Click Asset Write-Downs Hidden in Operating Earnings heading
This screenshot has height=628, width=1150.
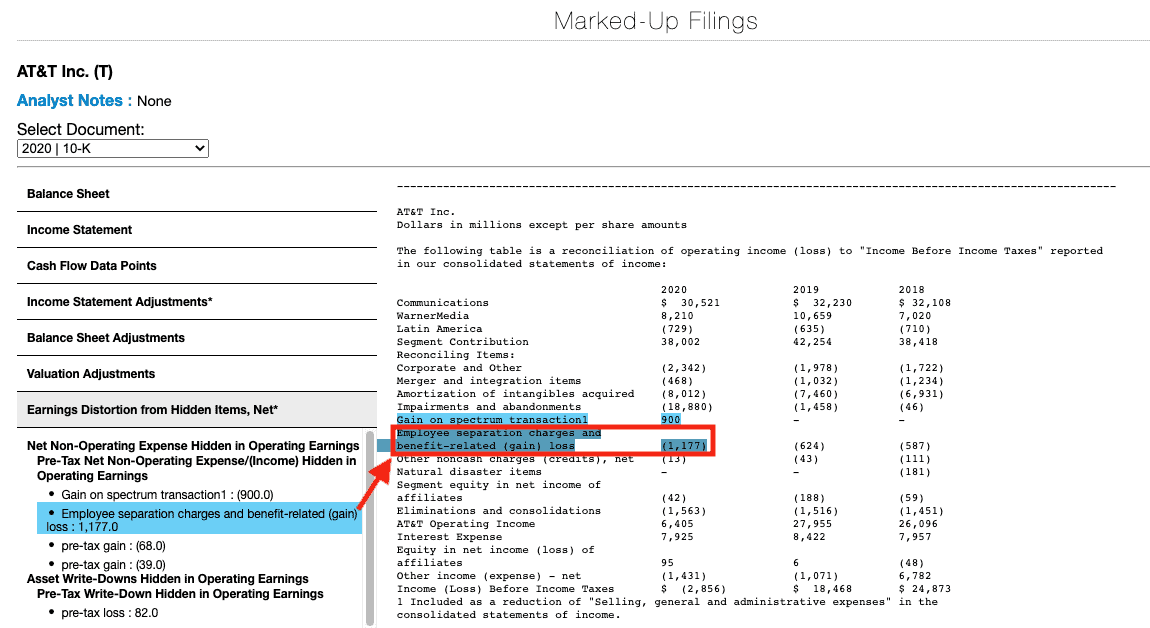(x=167, y=579)
